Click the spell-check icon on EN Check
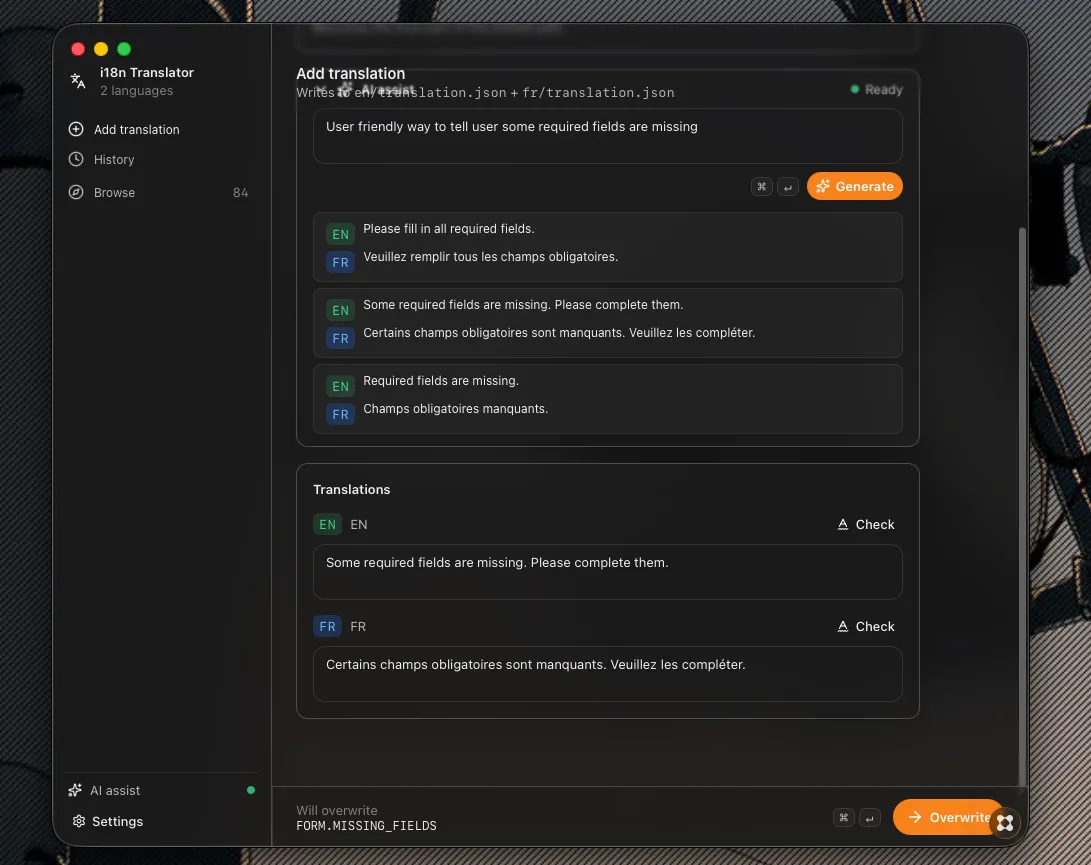The width and height of the screenshot is (1091, 865). pos(843,525)
